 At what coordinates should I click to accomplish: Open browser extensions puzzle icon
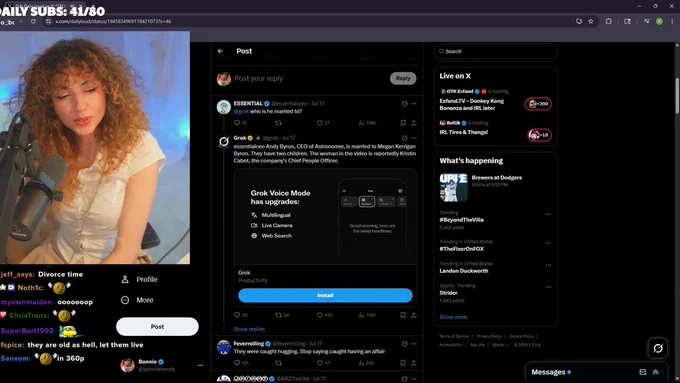click(x=608, y=21)
